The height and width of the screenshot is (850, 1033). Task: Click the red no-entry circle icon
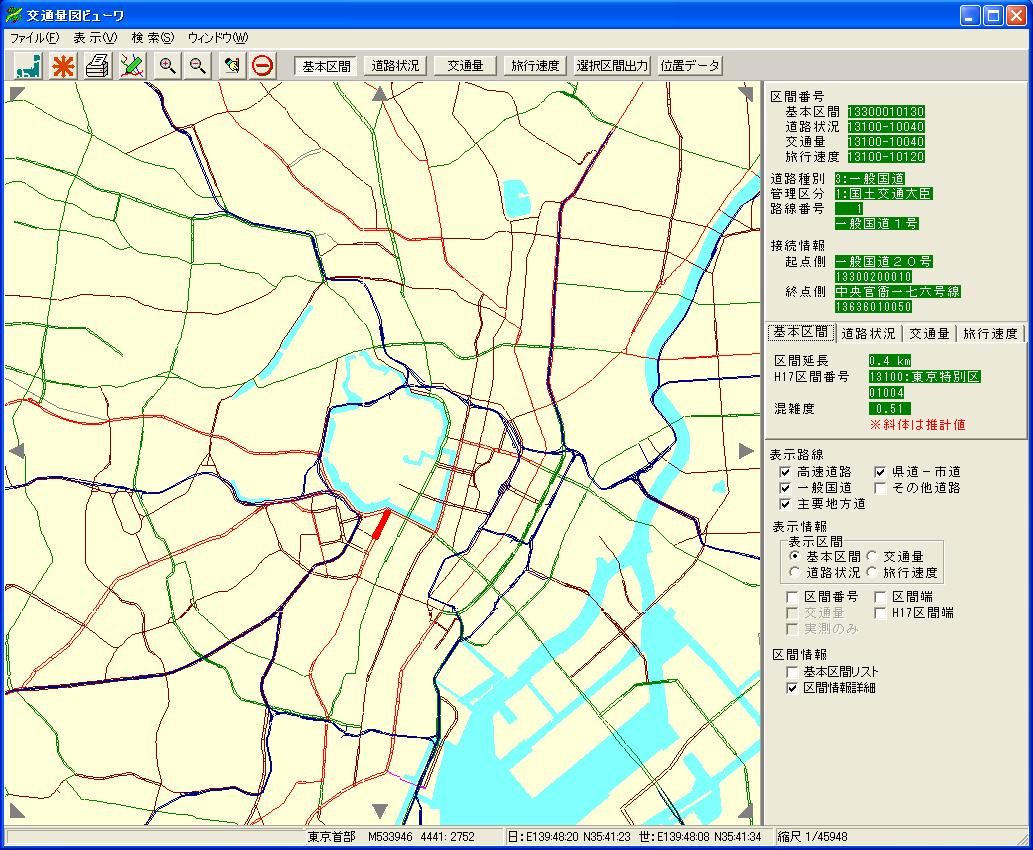[263, 66]
